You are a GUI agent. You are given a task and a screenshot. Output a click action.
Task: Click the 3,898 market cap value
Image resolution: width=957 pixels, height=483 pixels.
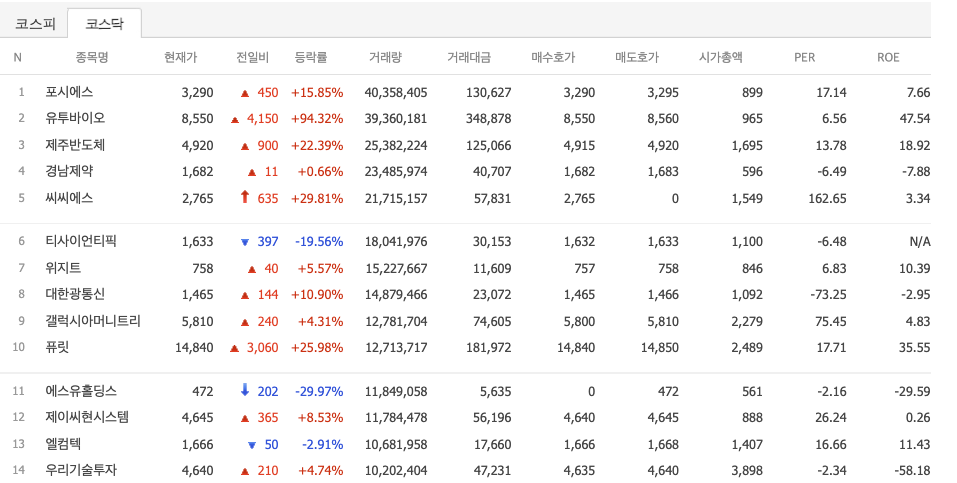[747, 471]
